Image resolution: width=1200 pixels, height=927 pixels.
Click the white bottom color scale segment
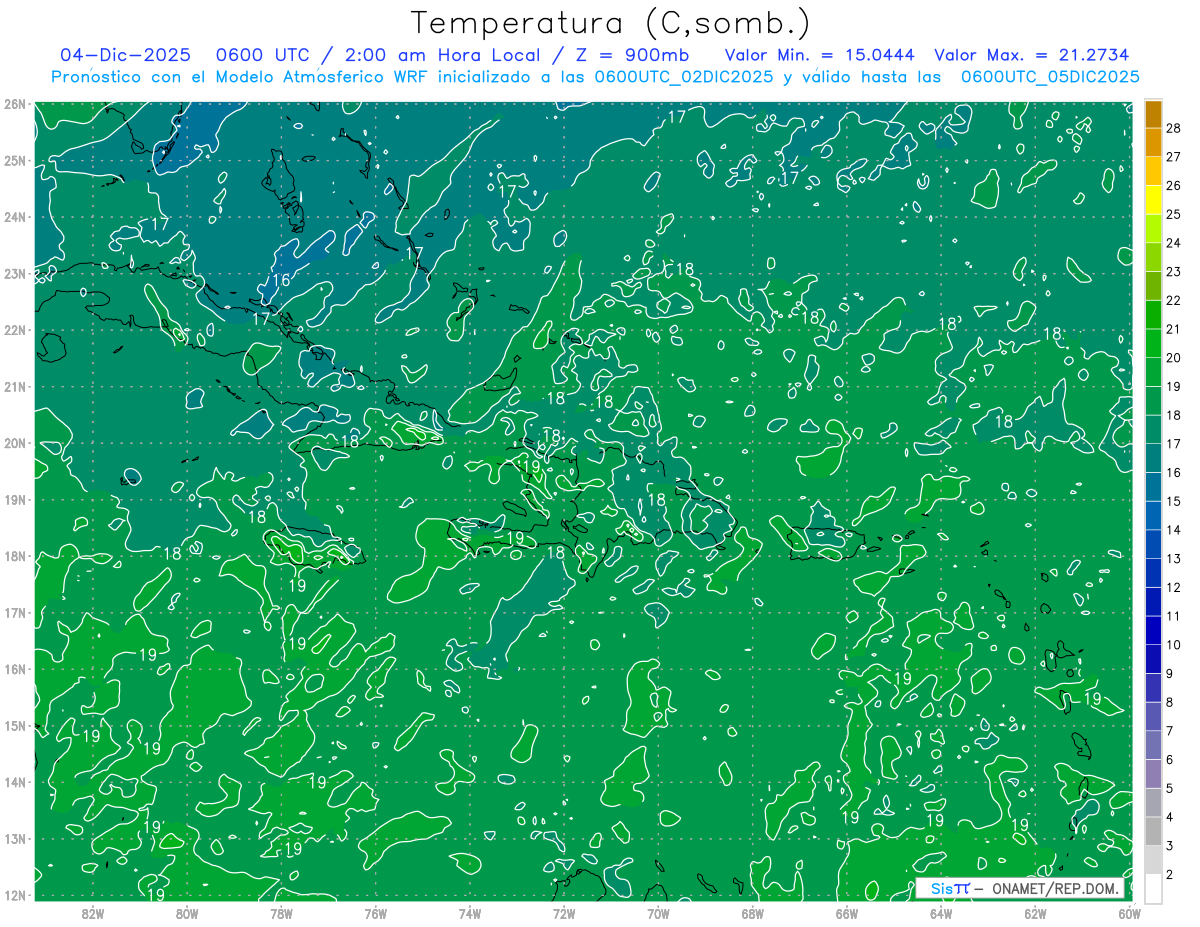(1153, 888)
